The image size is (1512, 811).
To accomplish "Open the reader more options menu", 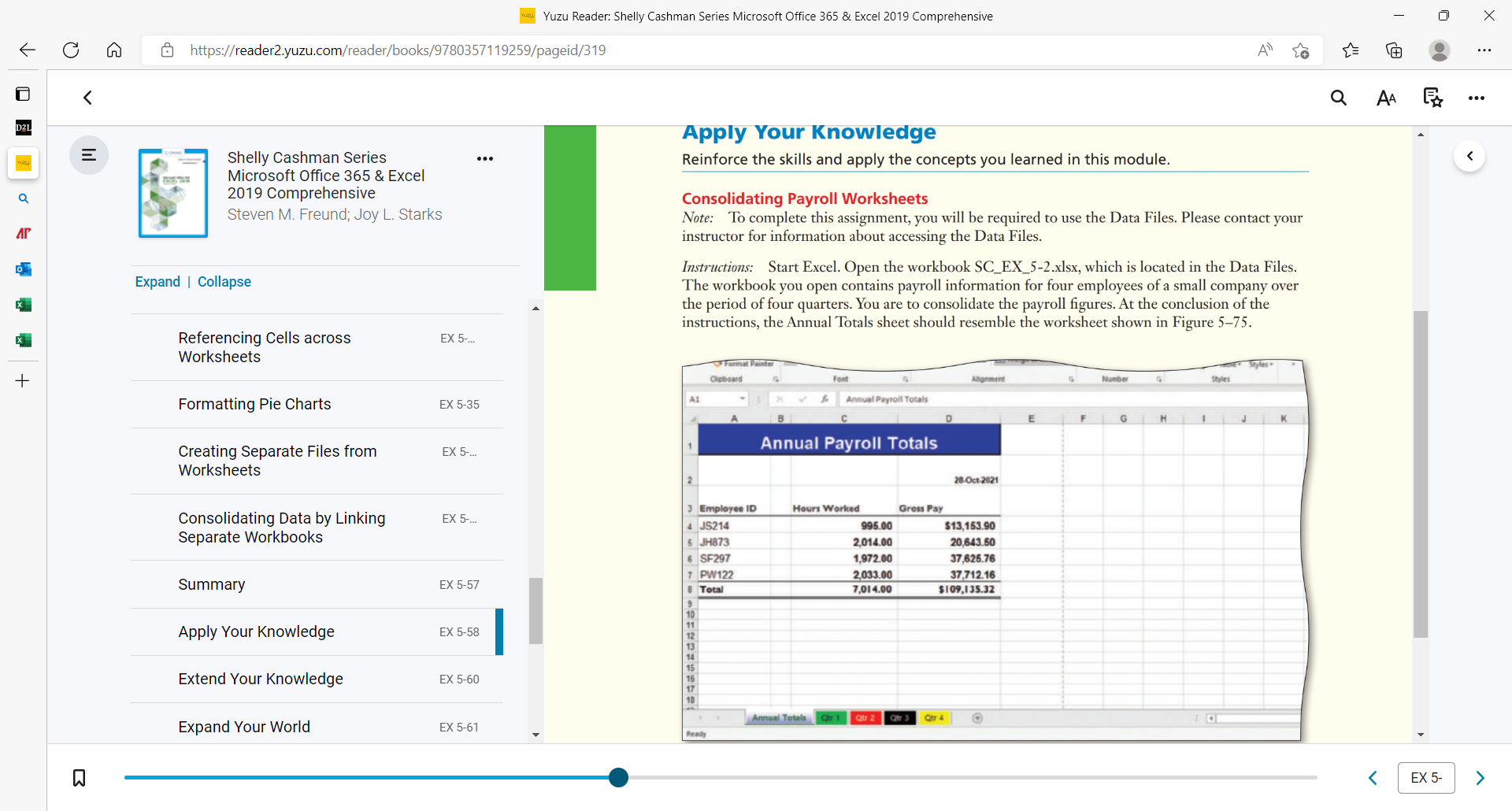I will click(x=1477, y=98).
